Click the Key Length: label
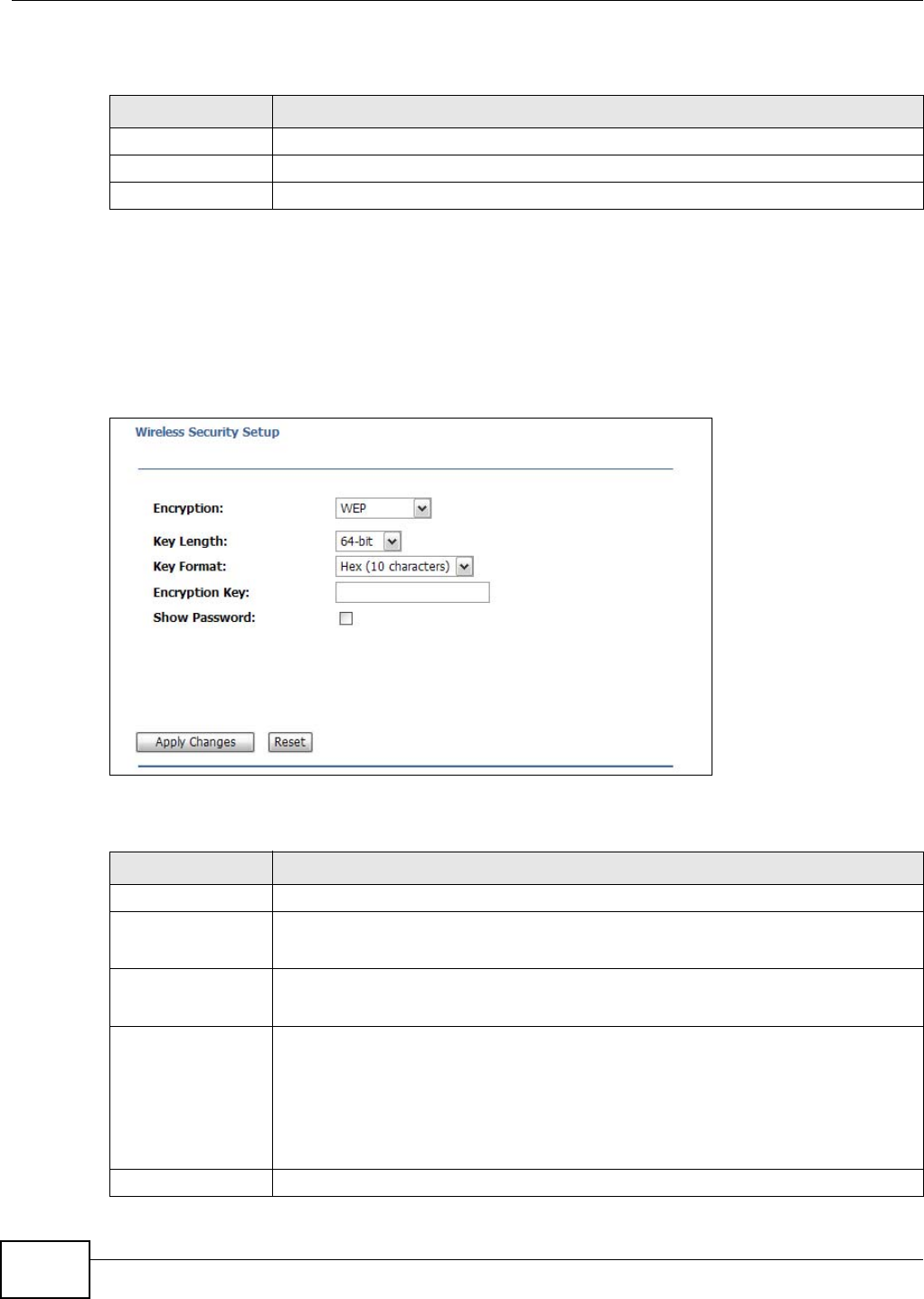Viewport: 924px width, 1299px height. (190, 541)
